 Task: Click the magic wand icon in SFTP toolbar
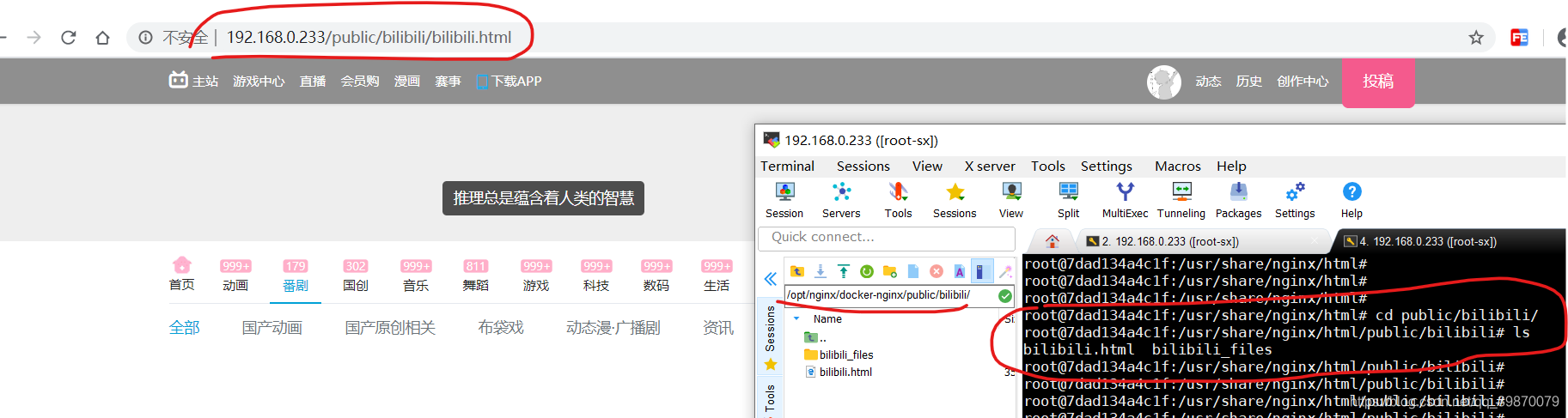1005,271
